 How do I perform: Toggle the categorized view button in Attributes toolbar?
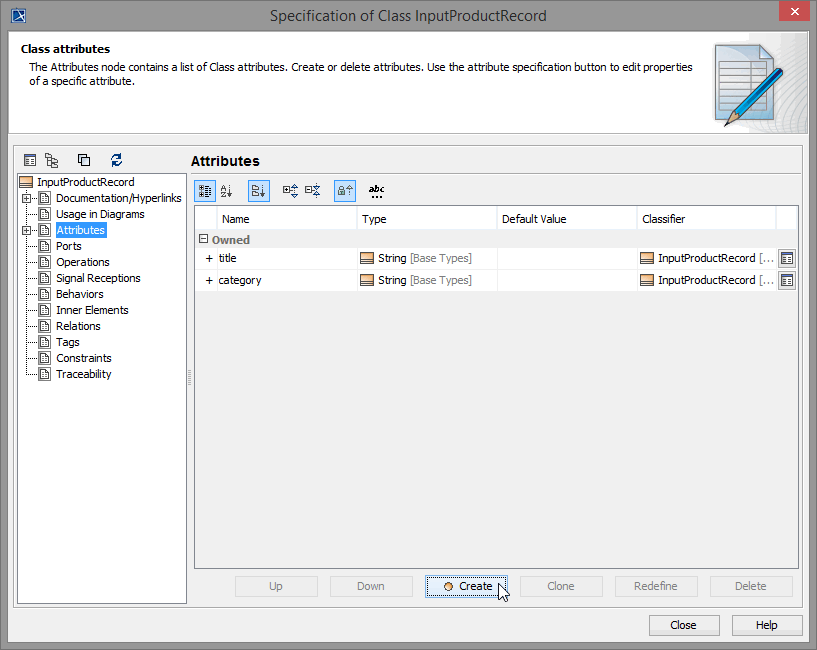tap(204, 190)
